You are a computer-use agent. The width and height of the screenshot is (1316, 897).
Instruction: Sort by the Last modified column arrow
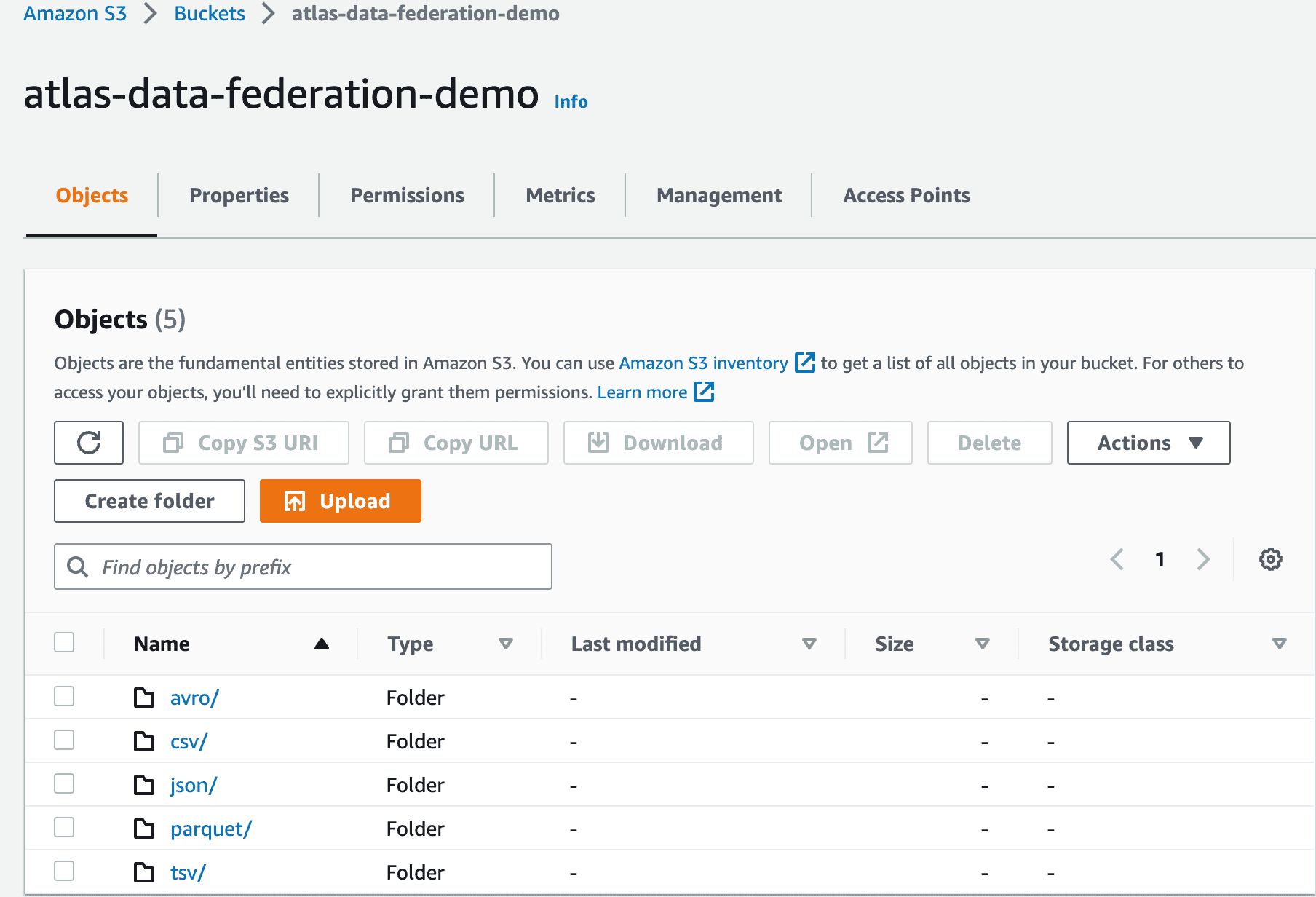point(809,644)
